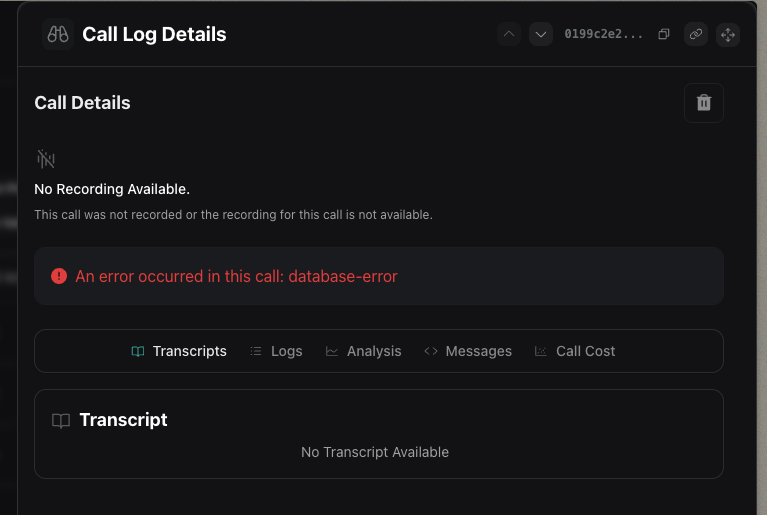View the Call Cost tab
Viewport: 767px width, 515px height.
pos(575,351)
